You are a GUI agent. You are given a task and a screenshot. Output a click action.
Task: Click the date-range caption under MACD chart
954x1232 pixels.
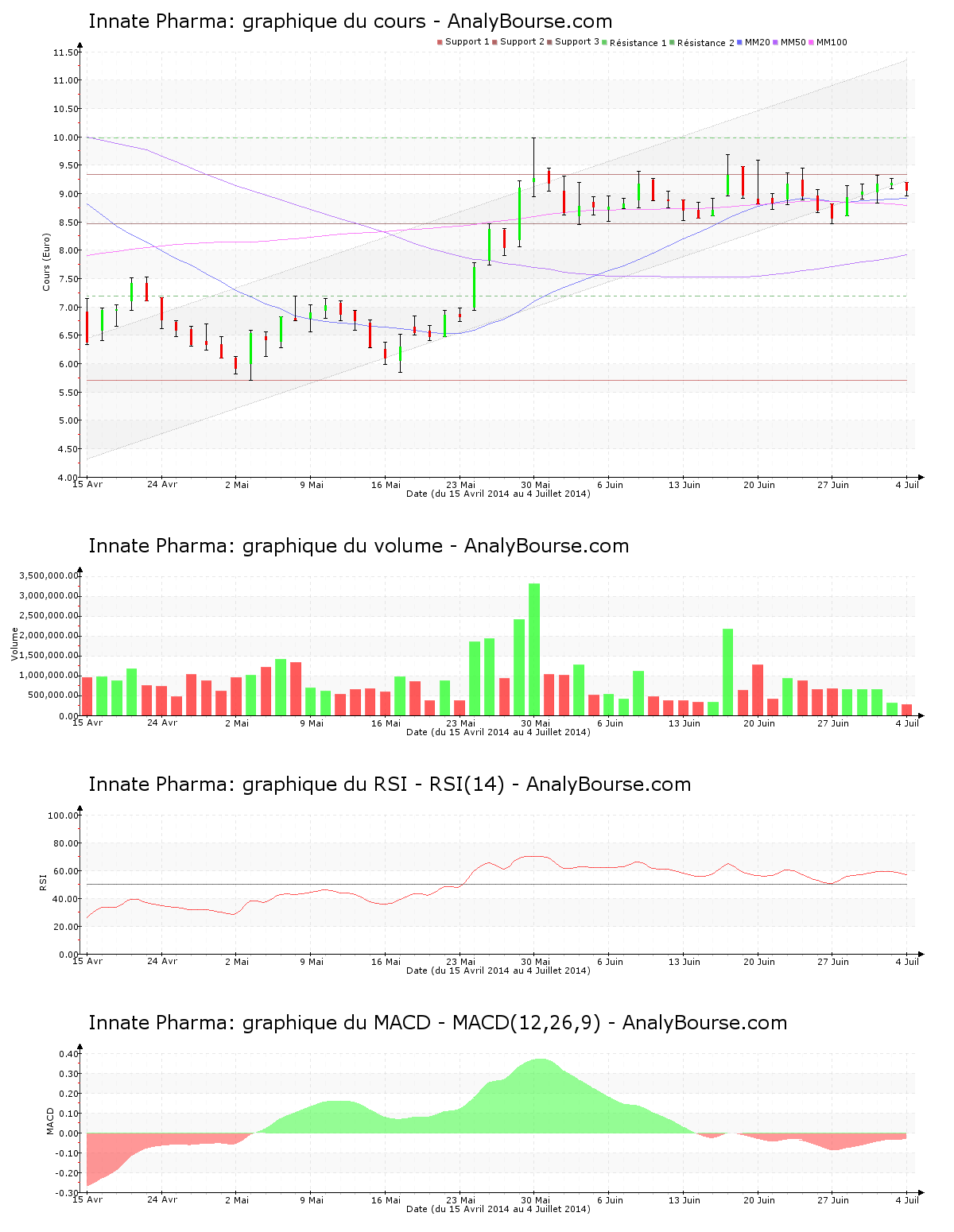coord(498,1209)
